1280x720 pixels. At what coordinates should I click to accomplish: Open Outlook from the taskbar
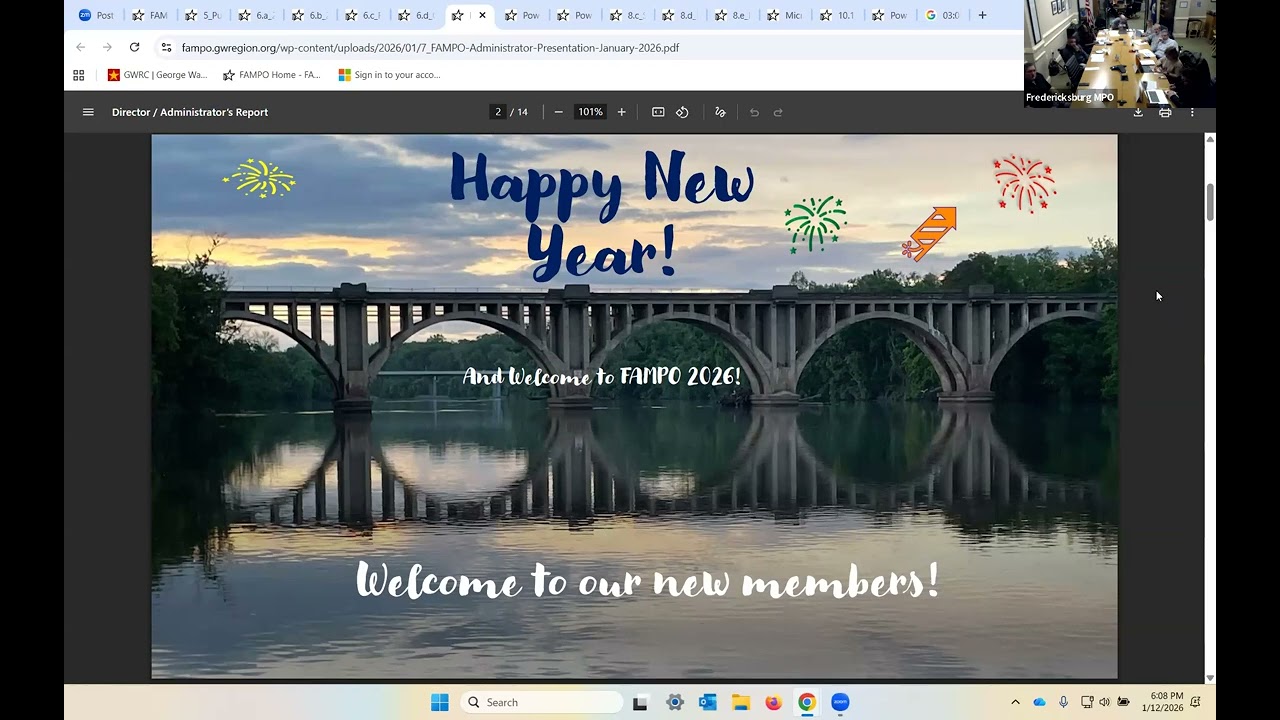coord(708,702)
